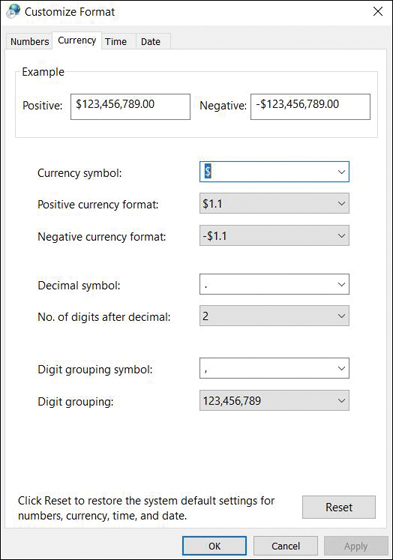Close the Customize Format dialog

pyautogui.click(x=378, y=11)
